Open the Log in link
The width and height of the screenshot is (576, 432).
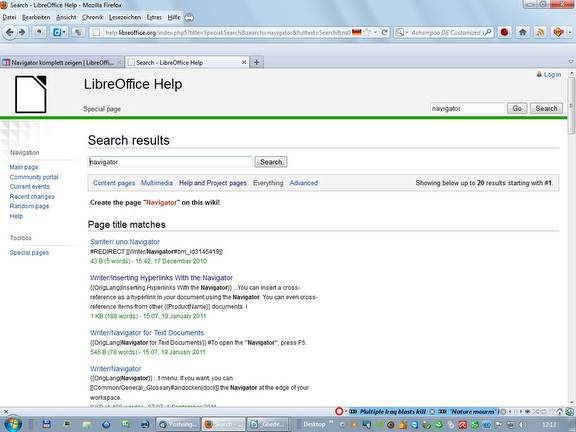[552, 75]
